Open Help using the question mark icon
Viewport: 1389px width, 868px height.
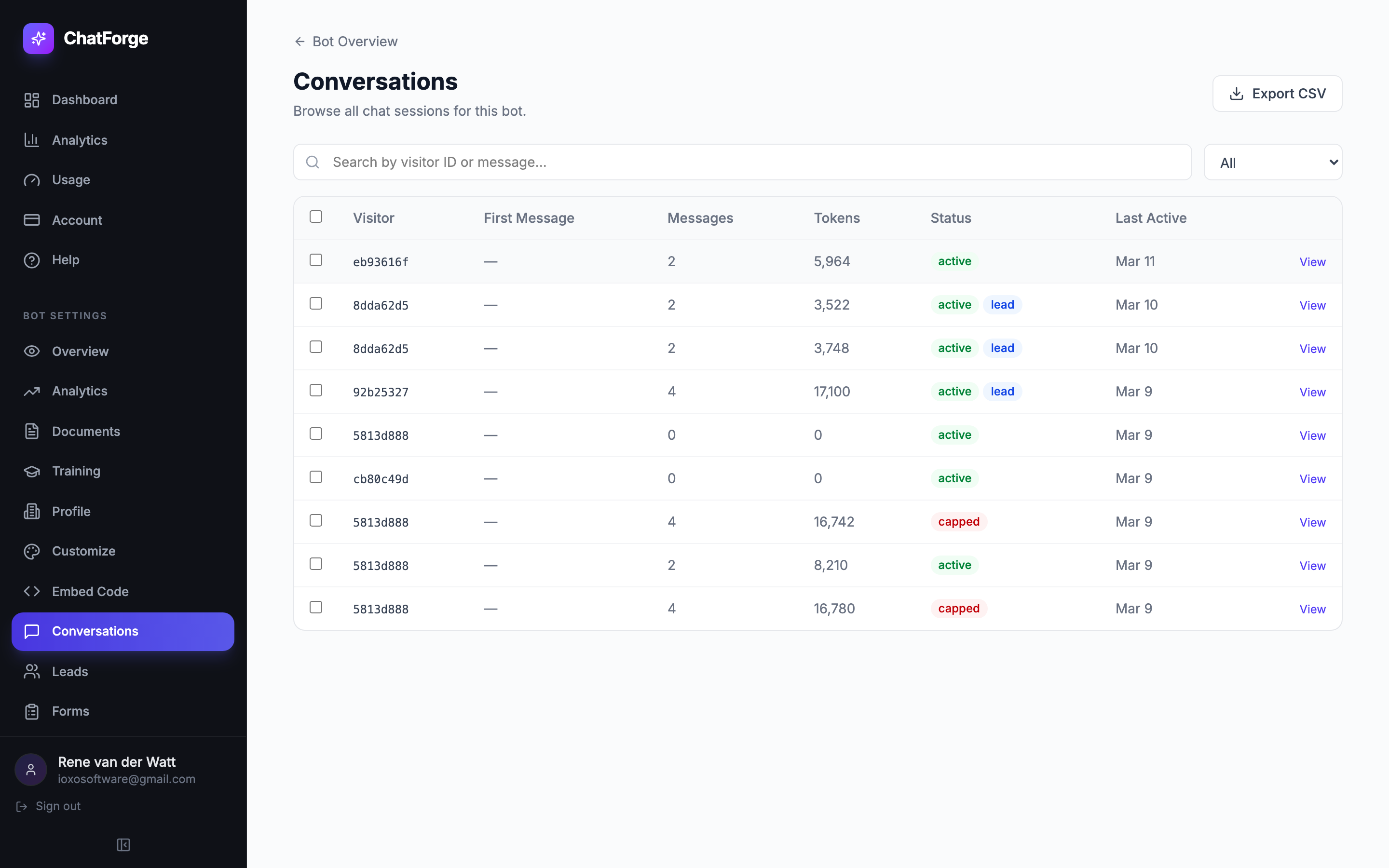(31, 259)
